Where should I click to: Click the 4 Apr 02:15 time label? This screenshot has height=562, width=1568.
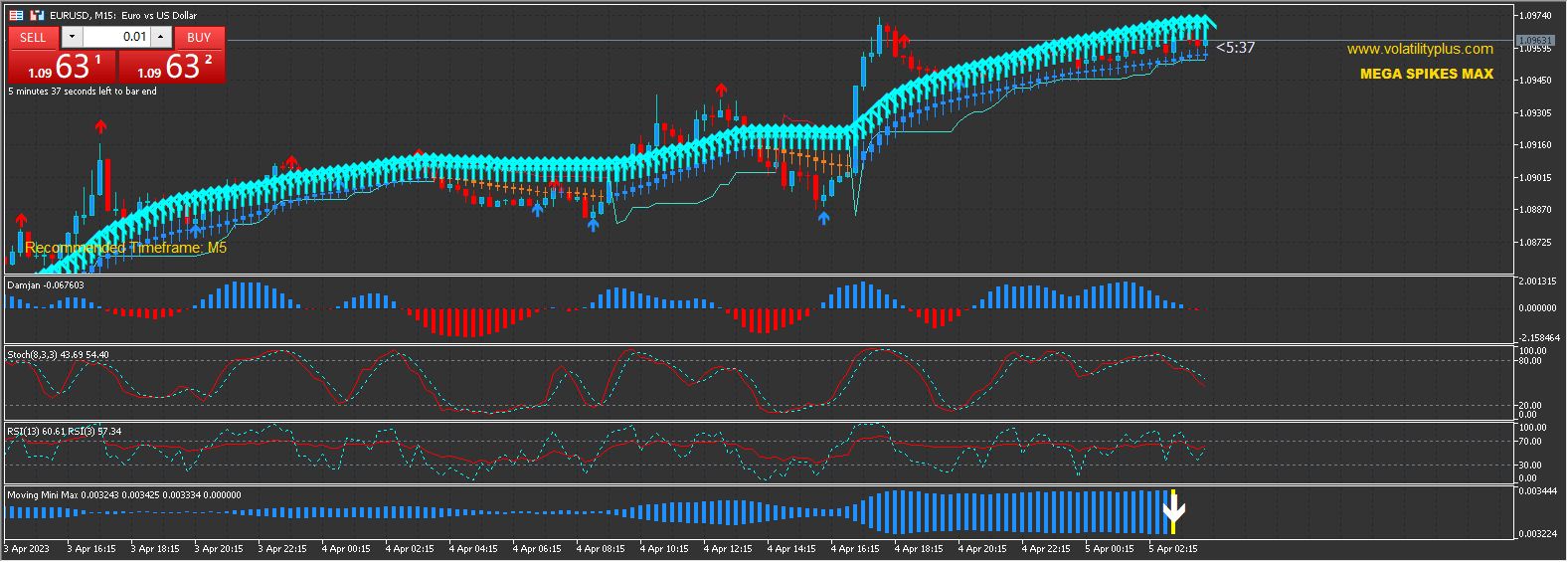click(410, 549)
